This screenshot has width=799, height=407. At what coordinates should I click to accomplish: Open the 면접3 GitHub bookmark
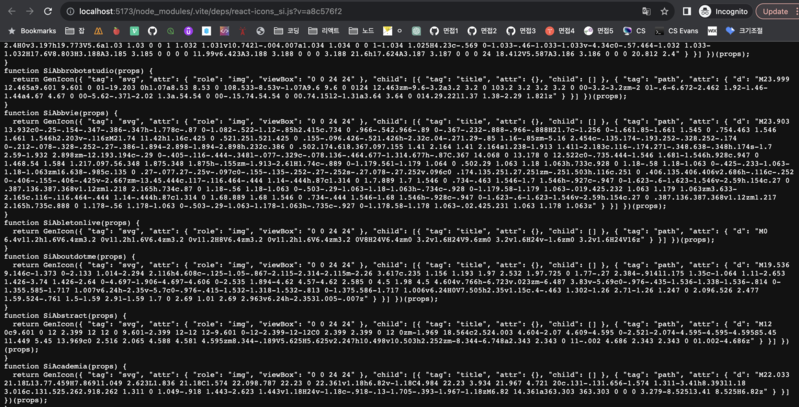pos(521,31)
